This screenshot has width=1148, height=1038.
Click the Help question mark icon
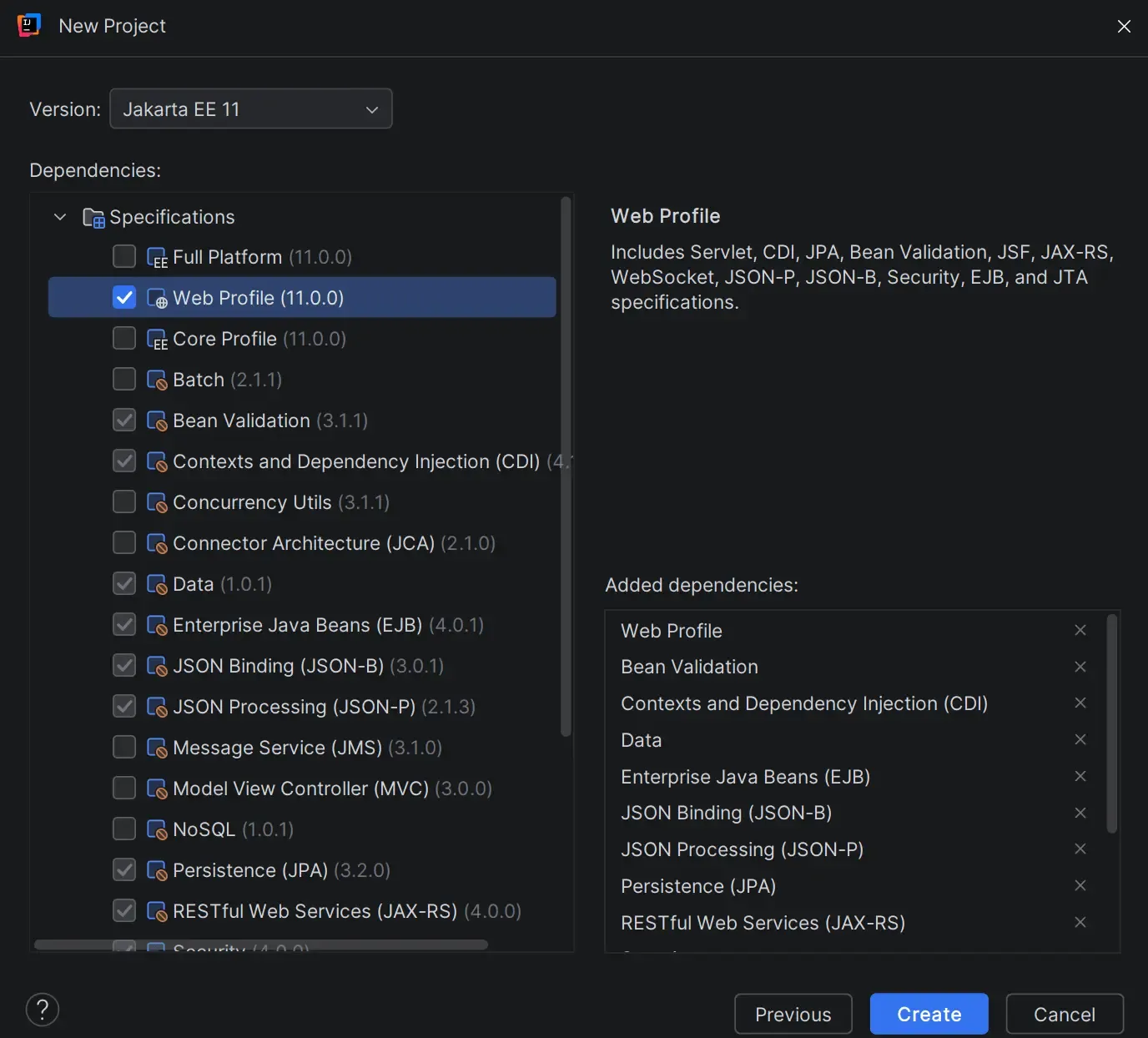[43, 1010]
